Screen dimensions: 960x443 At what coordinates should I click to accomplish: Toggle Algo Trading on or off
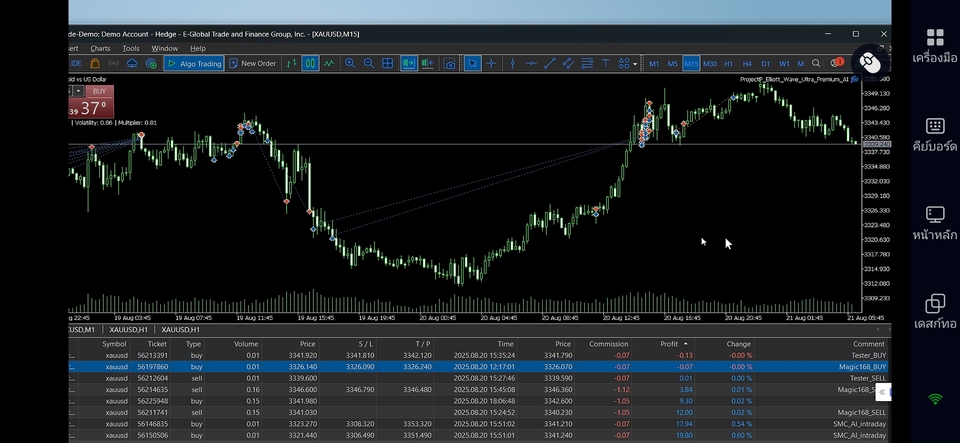pyautogui.click(x=194, y=63)
